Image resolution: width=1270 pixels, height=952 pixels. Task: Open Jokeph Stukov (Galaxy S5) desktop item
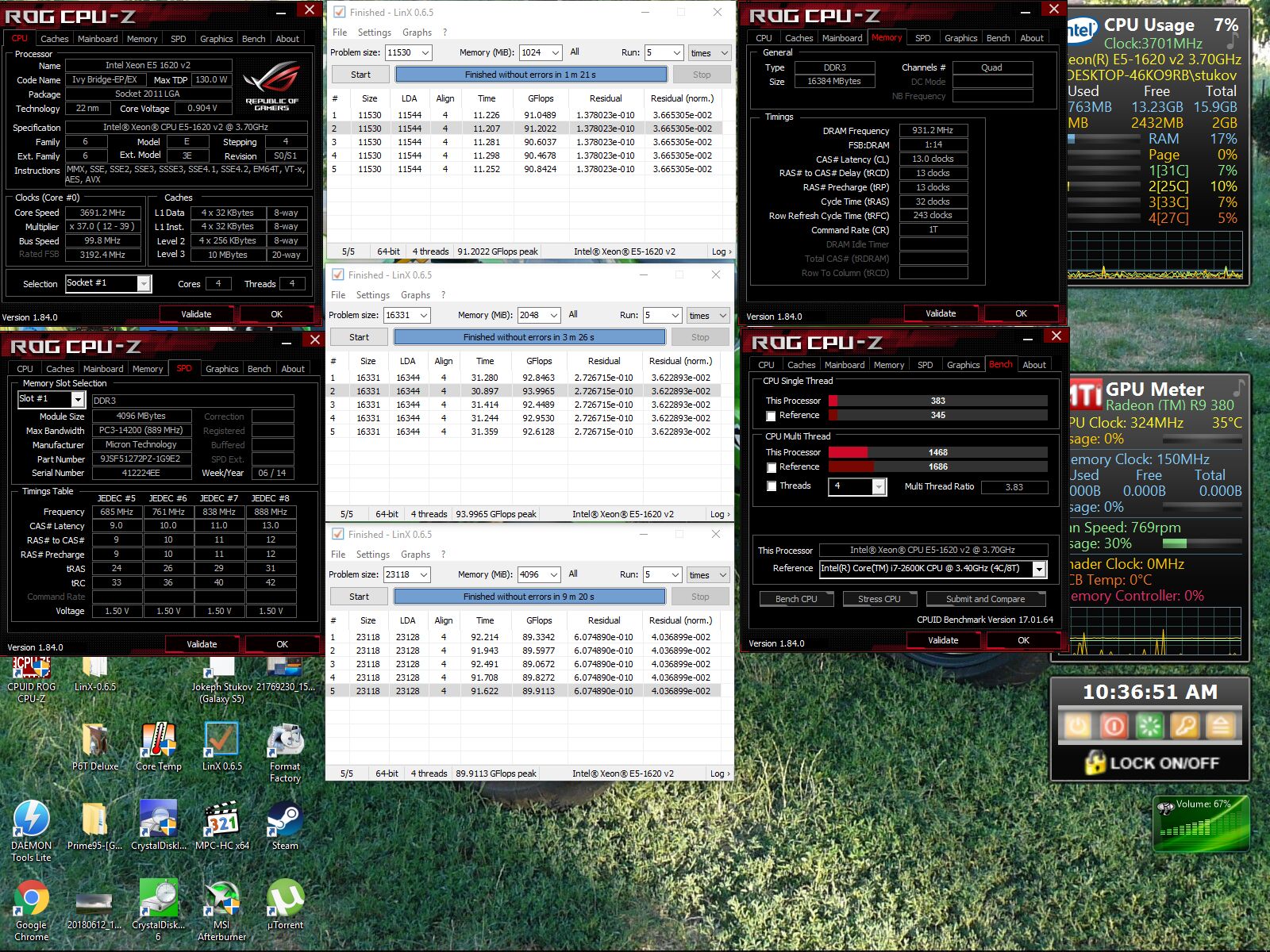pyautogui.click(x=221, y=681)
